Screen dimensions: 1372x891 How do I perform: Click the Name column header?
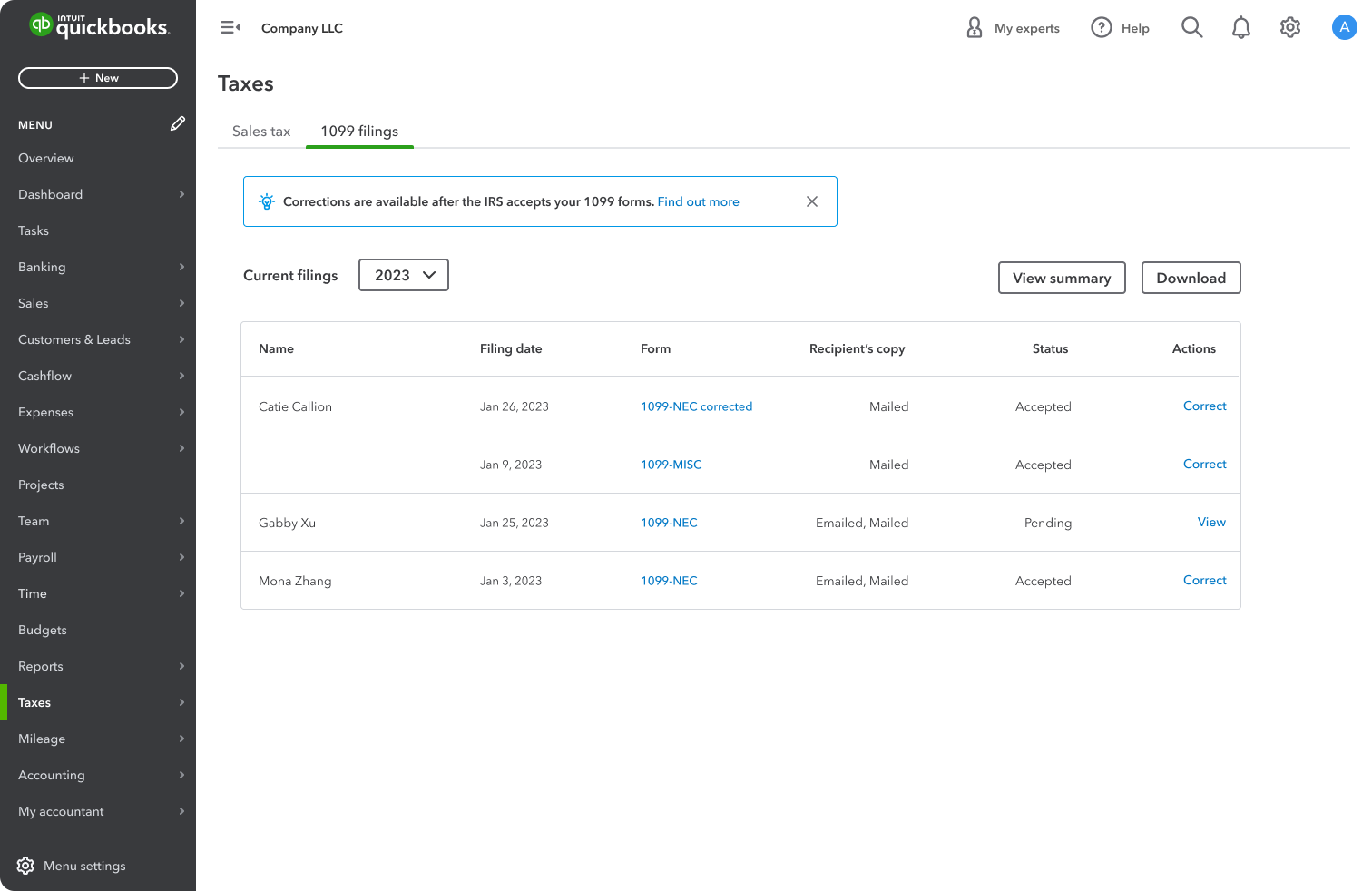[x=276, y=348]
